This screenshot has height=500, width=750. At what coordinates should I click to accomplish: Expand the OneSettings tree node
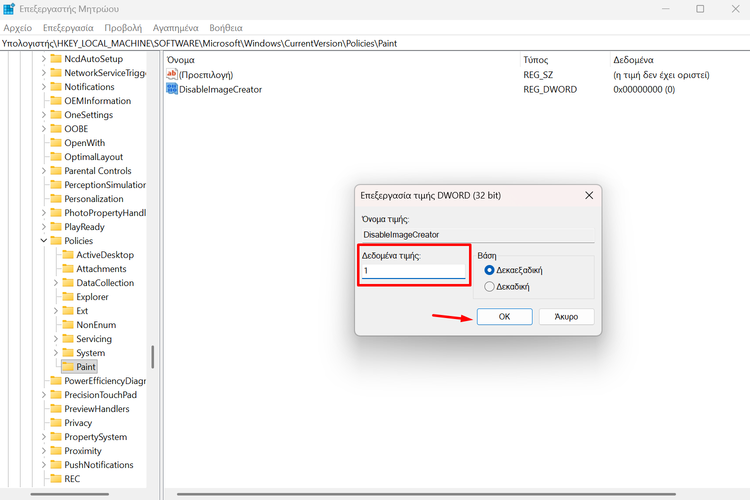(x=44, y=115)
